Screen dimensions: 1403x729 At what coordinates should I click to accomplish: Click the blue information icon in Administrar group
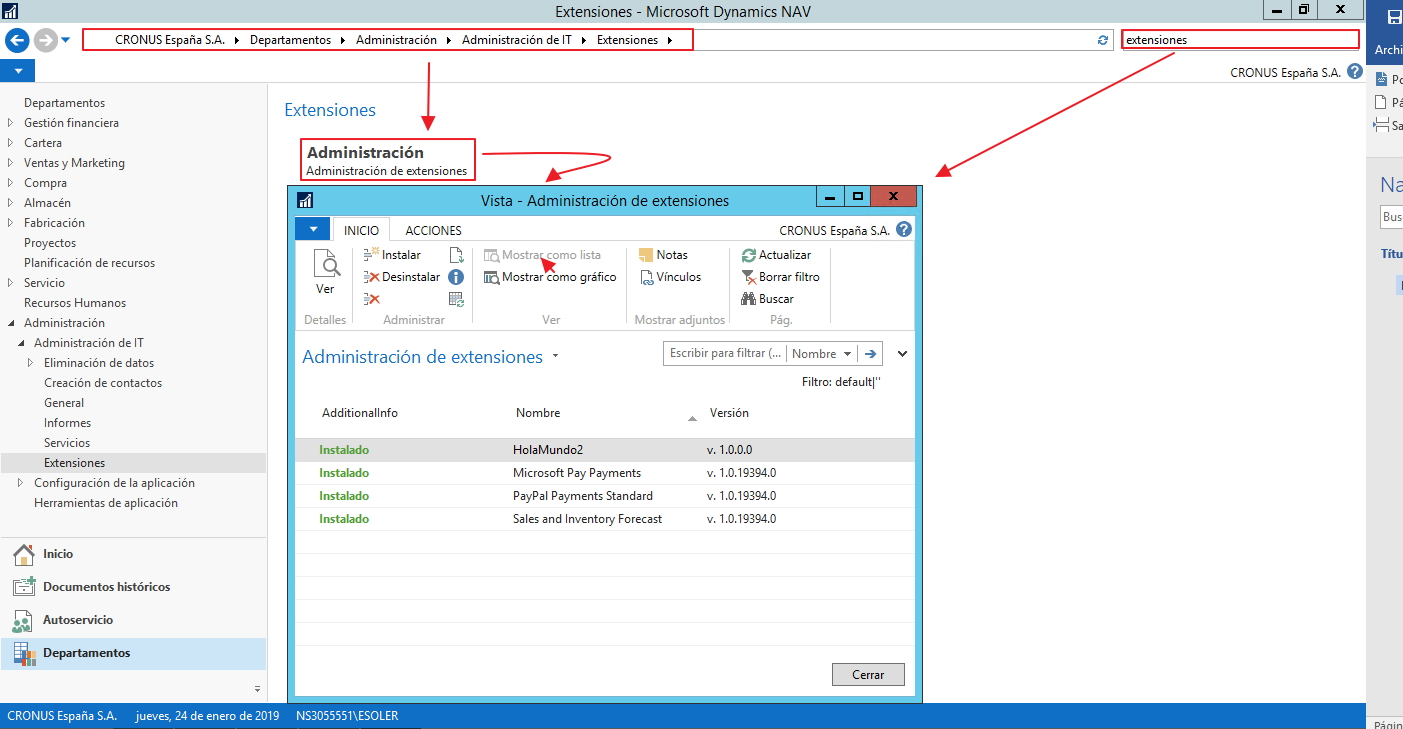click(456, 277)
